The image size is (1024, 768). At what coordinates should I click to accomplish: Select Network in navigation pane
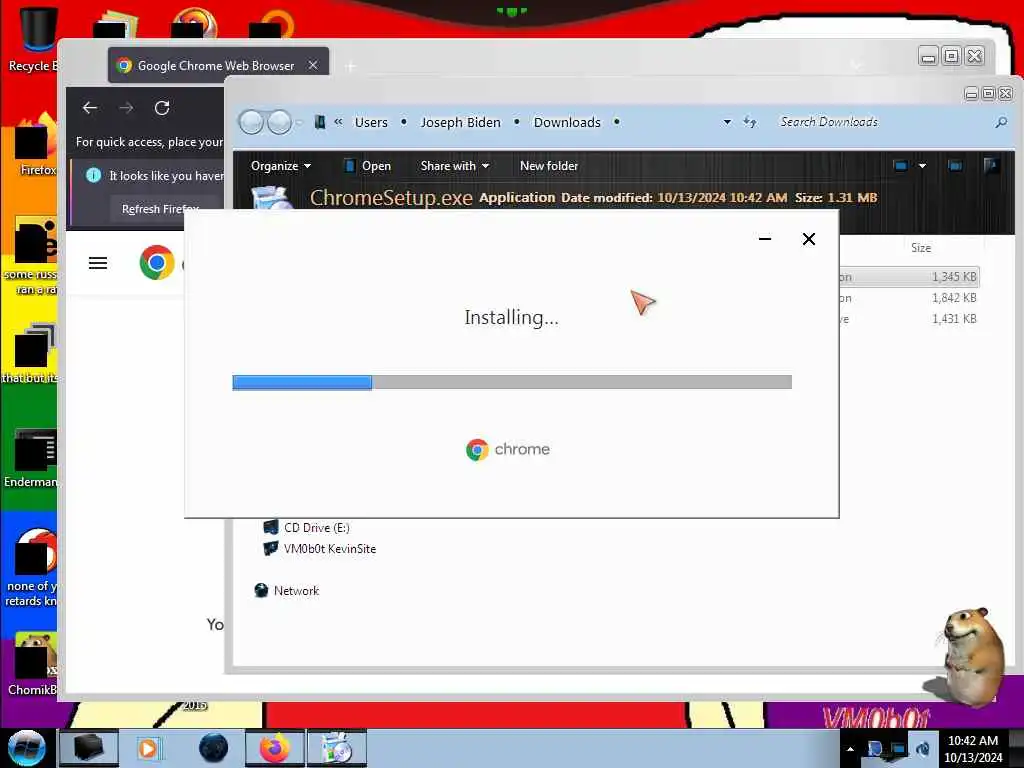[x=287, y=590]
